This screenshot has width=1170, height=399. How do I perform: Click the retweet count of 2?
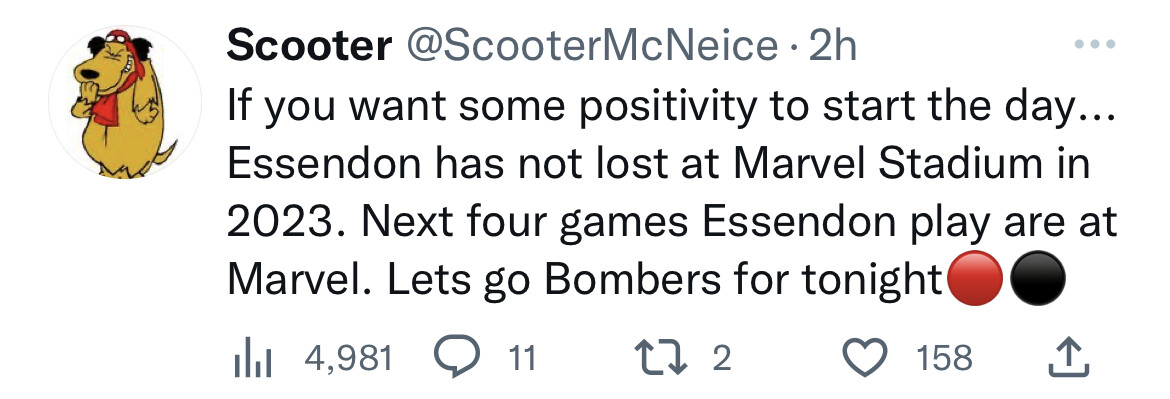pyautogui.click(x=721, y=359)
